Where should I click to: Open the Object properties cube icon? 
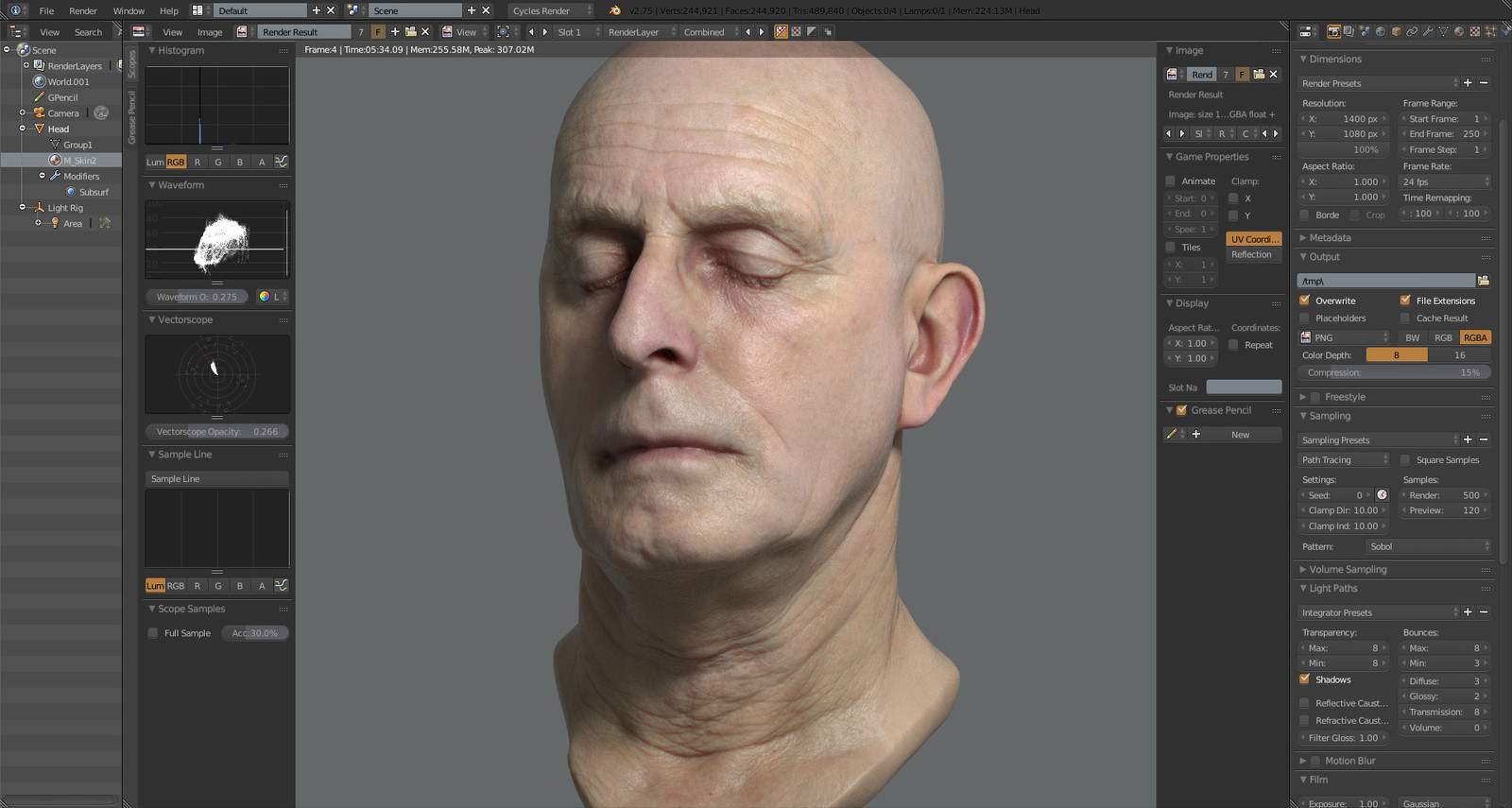pos(1397,31)
